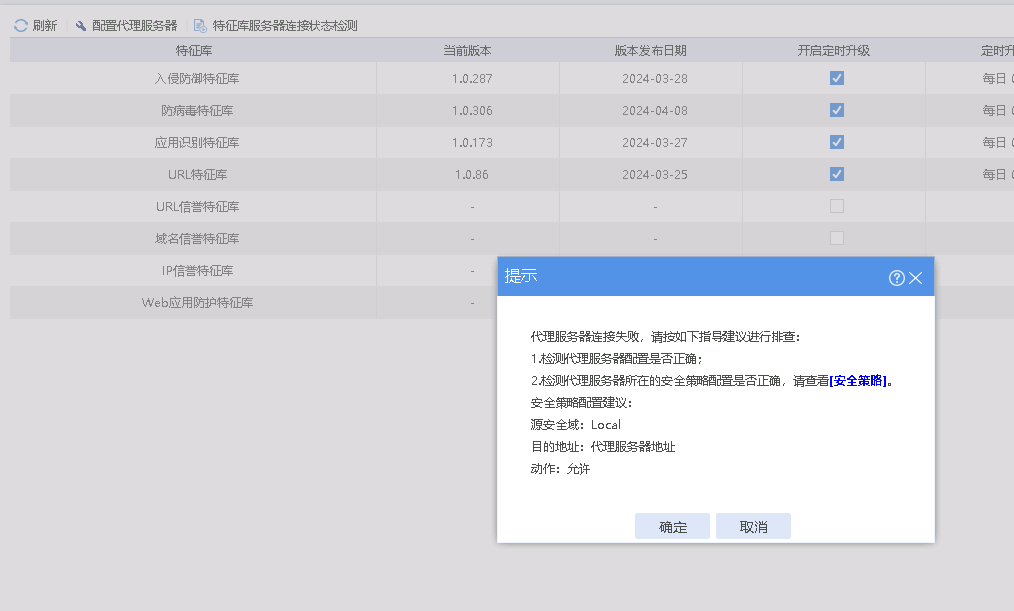
Task: Click the 确定 button
Action: (673, 526)
